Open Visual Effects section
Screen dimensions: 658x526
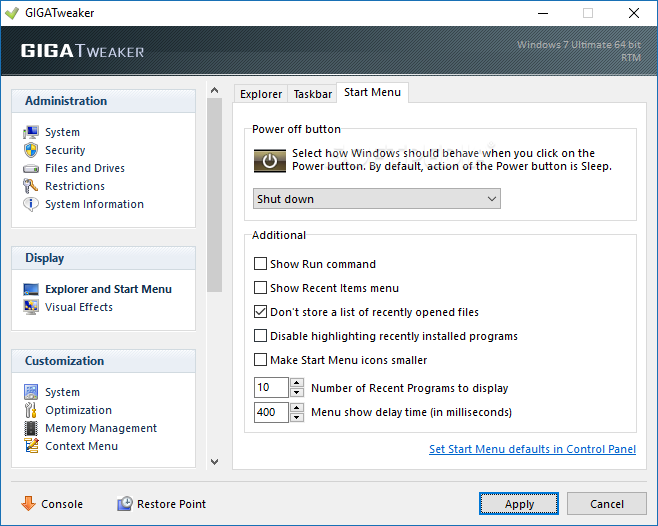[79, 307]
